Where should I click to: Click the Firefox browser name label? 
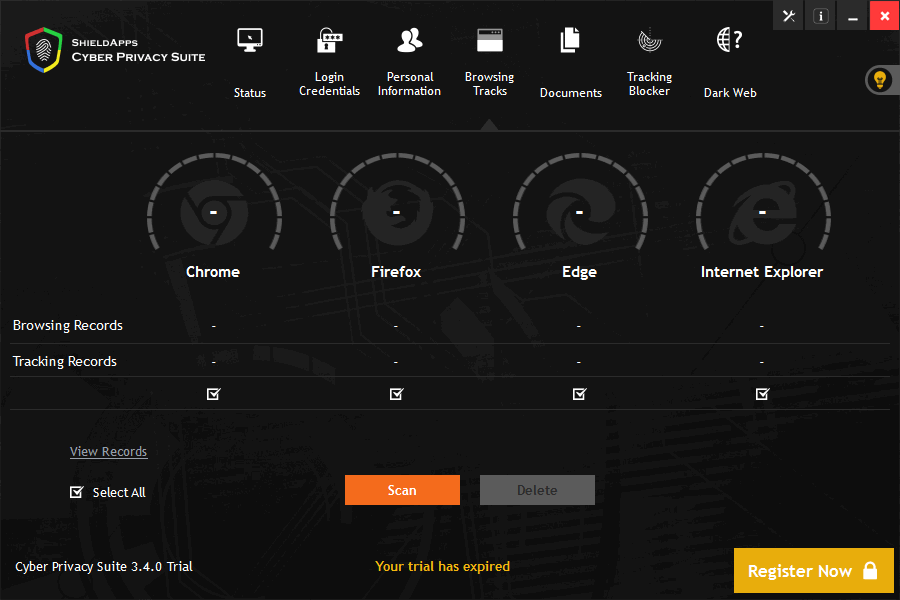click(x=396, y=272)
